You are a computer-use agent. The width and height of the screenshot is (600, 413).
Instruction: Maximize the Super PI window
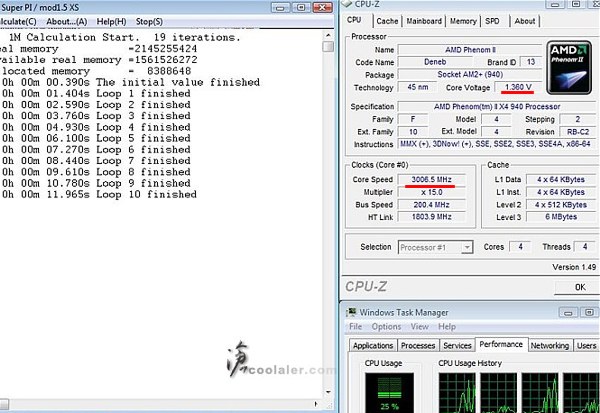tap(301, 8)
